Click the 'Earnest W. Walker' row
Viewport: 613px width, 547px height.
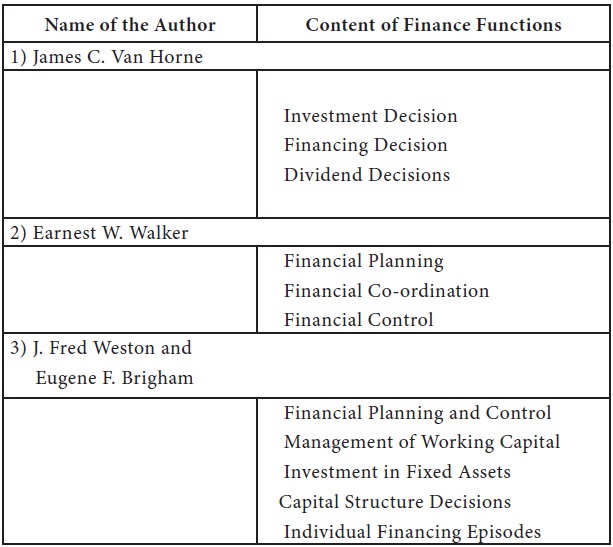click(100, 233)
